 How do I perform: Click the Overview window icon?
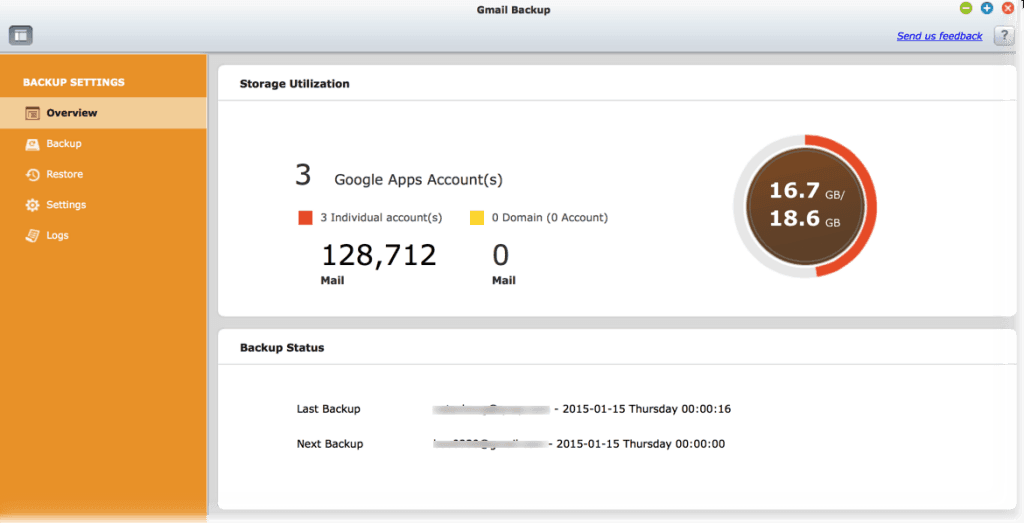pos(32,113)
